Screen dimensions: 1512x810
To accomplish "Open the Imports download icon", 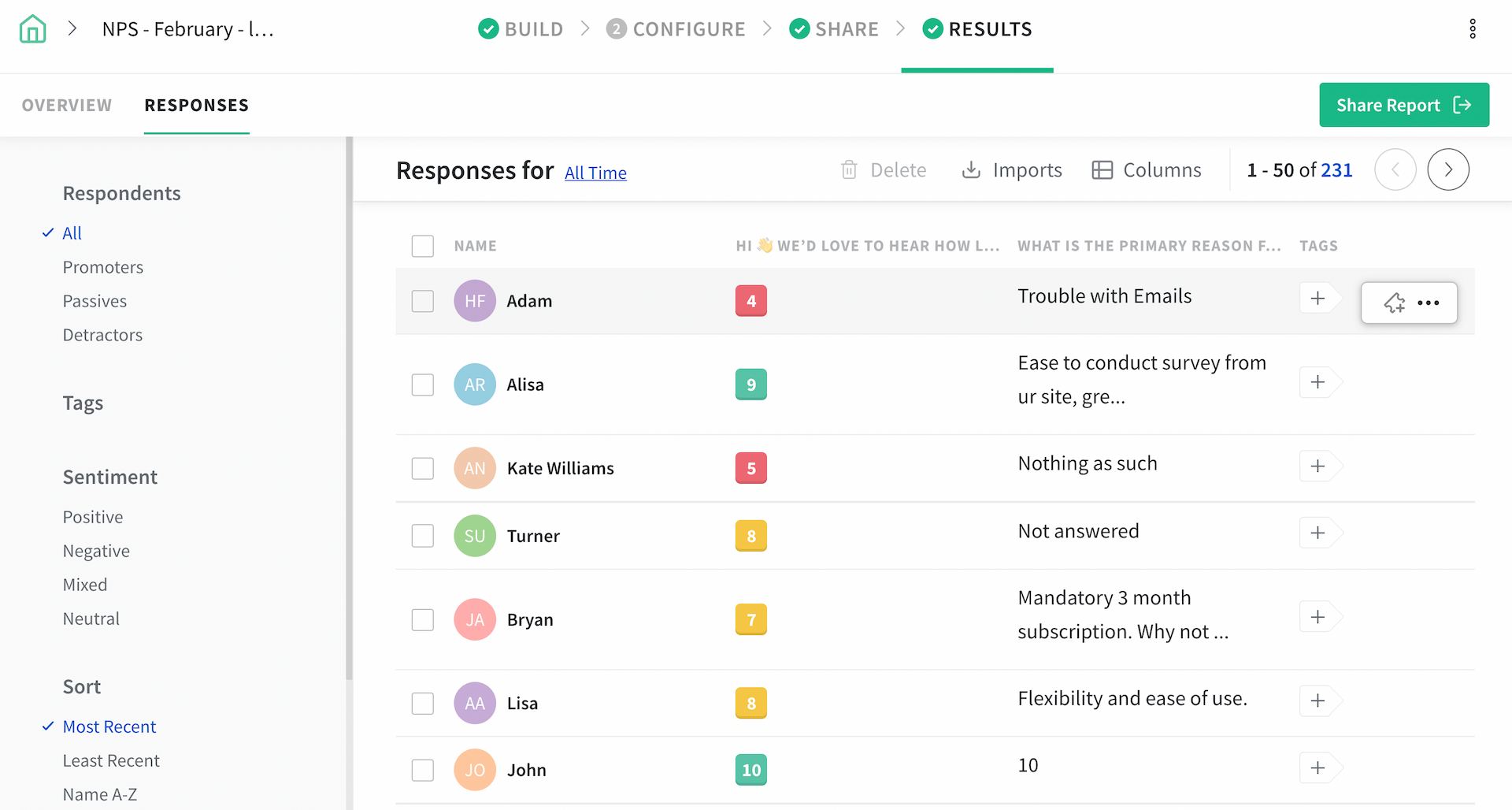I will click(x=970, y=169).
